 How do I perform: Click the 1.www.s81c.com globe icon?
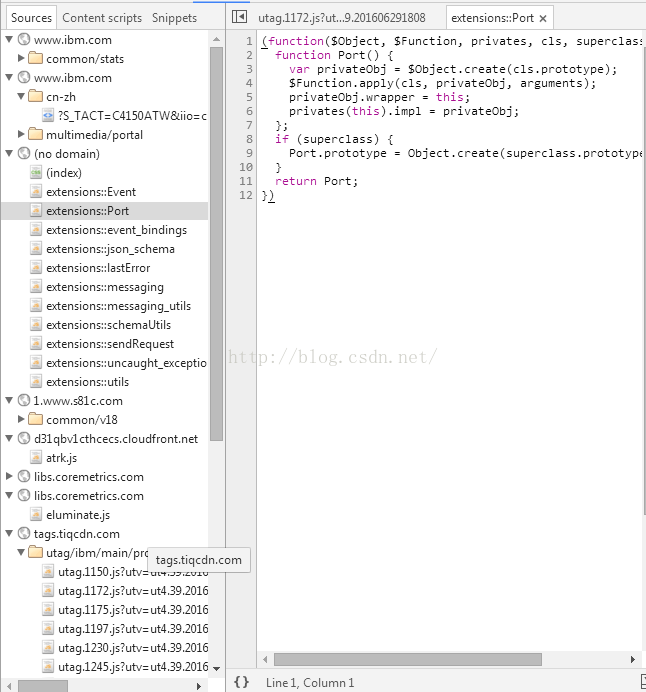pyautogui.click(x=24, y=400)
